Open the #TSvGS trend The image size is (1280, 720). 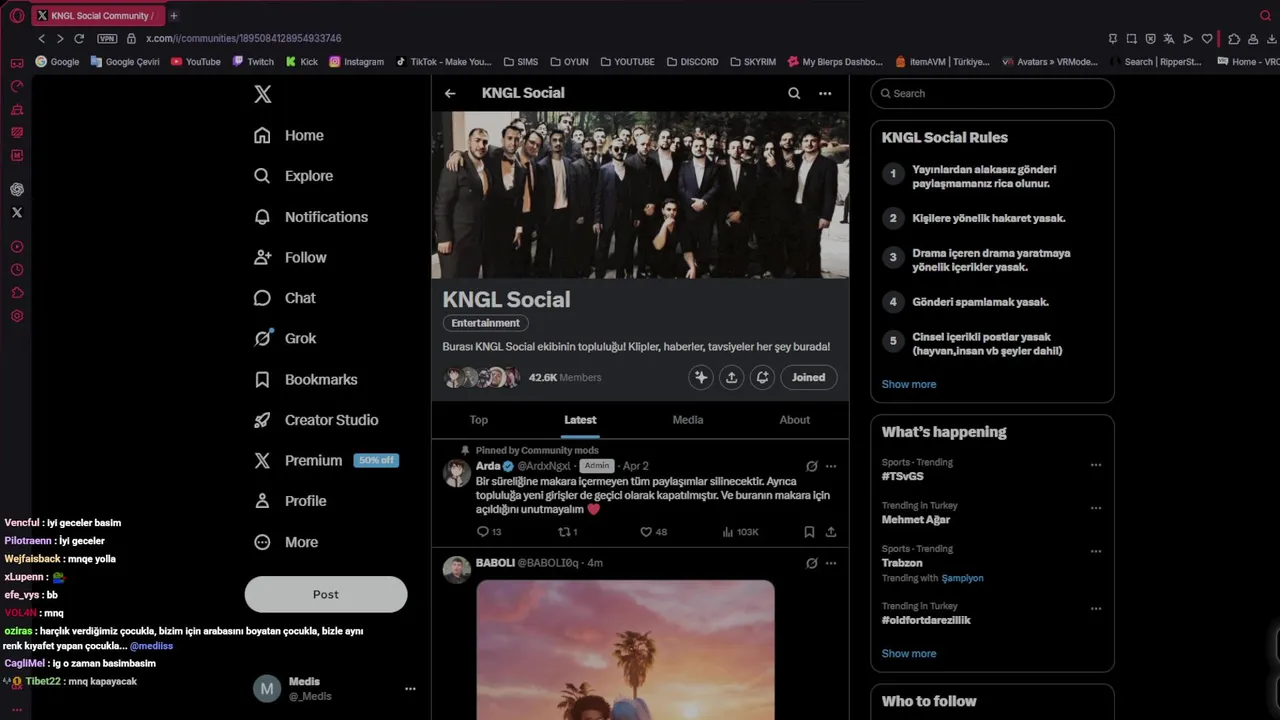(903, 477)
